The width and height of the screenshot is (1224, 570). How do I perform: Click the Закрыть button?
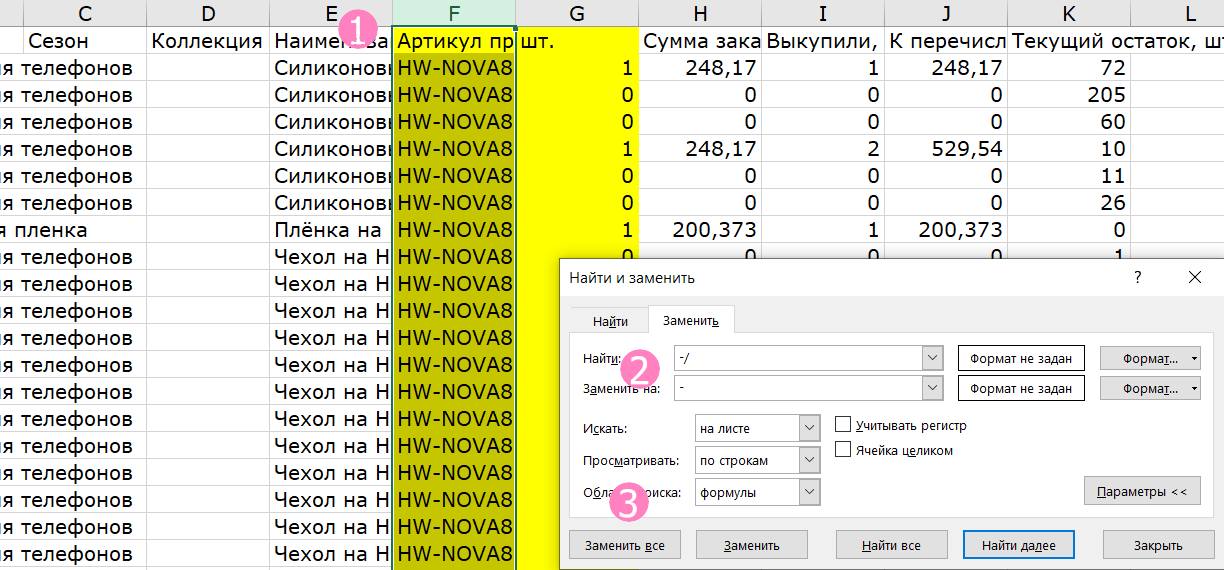point(1158,545)
